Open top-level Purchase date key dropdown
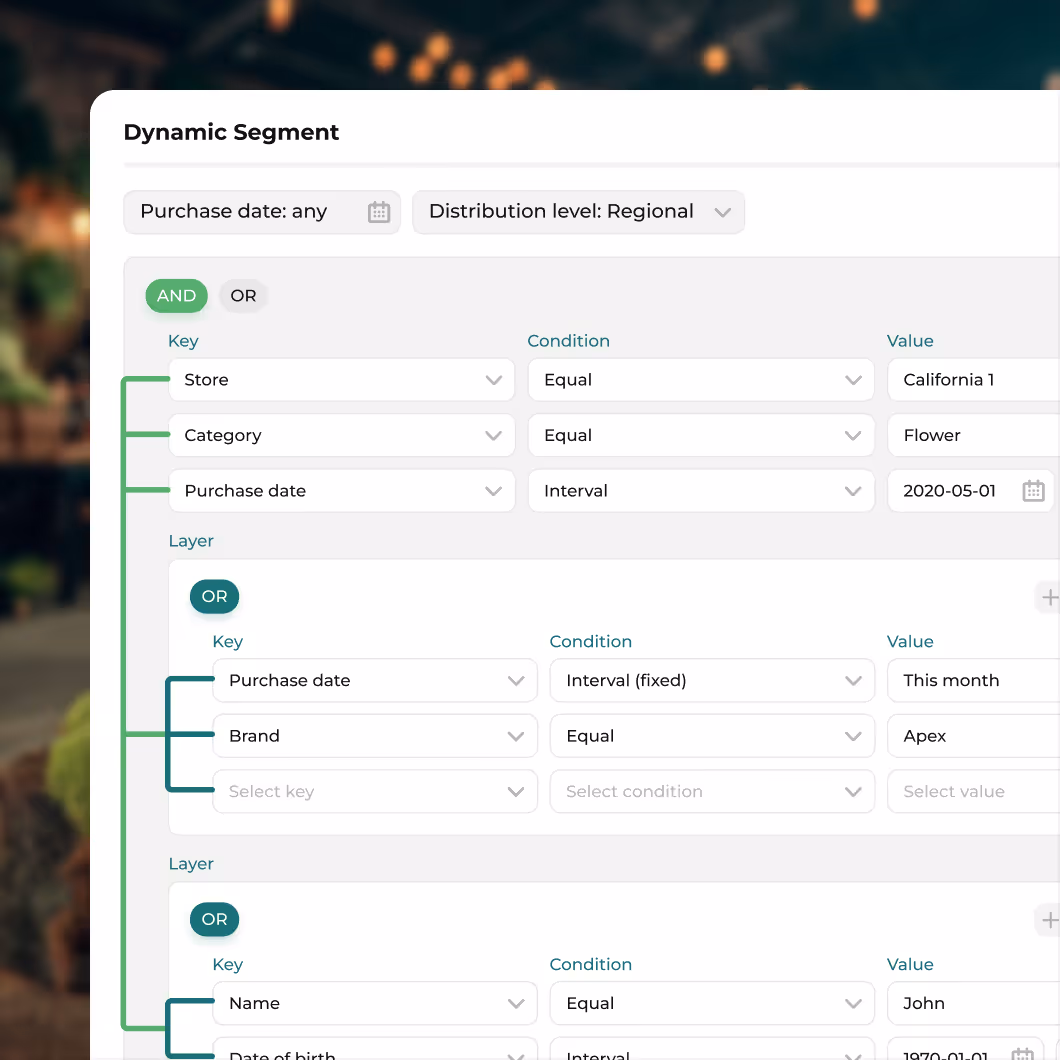The height and width of the screenshot is (1060, 1060). 341,491
